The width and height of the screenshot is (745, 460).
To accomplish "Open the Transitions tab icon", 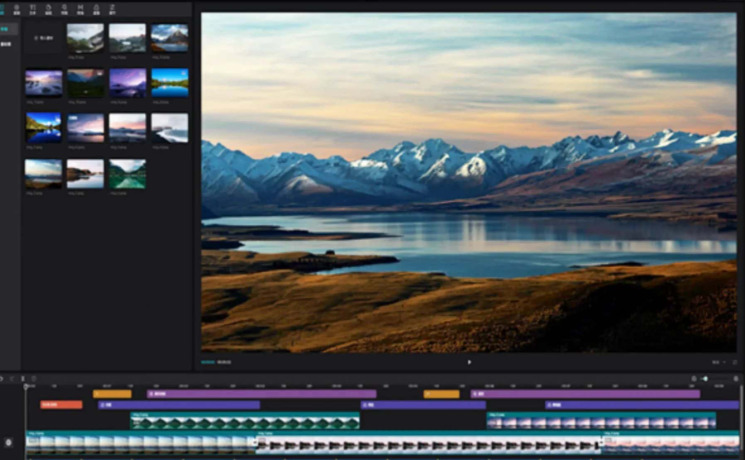I will (x=80, y=9).
